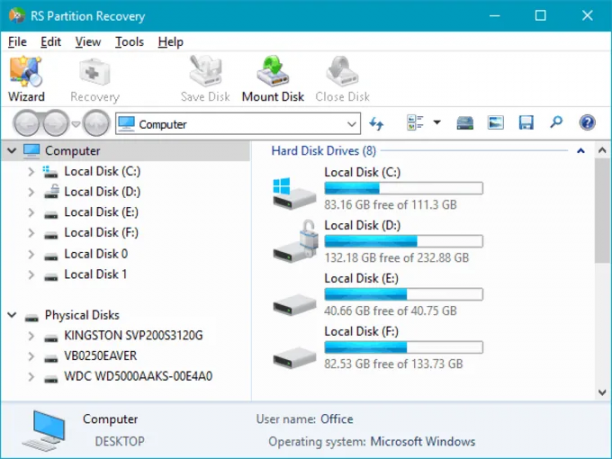Open navigation history dropdown arrow

[76, 124]
